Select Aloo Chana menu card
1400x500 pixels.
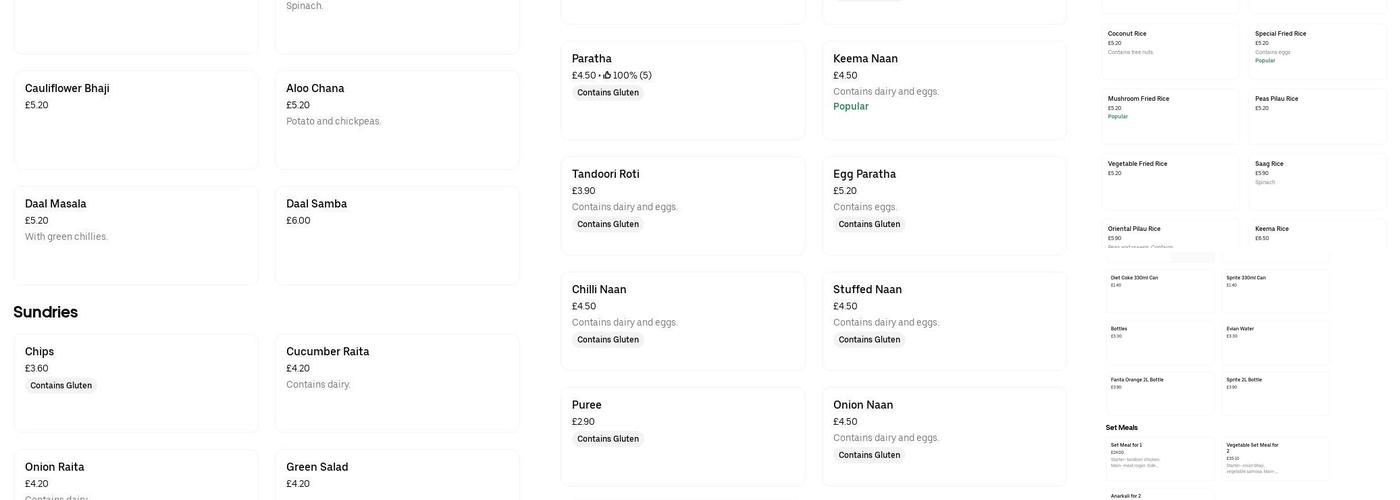coord(397,119)
